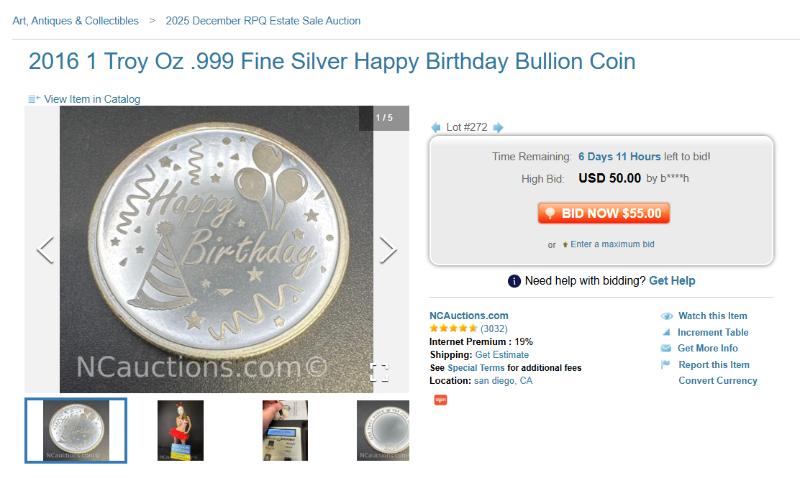This screenshot has width=800, height=478.
Task: Open the coin image in fullscreen
Action: (x=379, y=373)
